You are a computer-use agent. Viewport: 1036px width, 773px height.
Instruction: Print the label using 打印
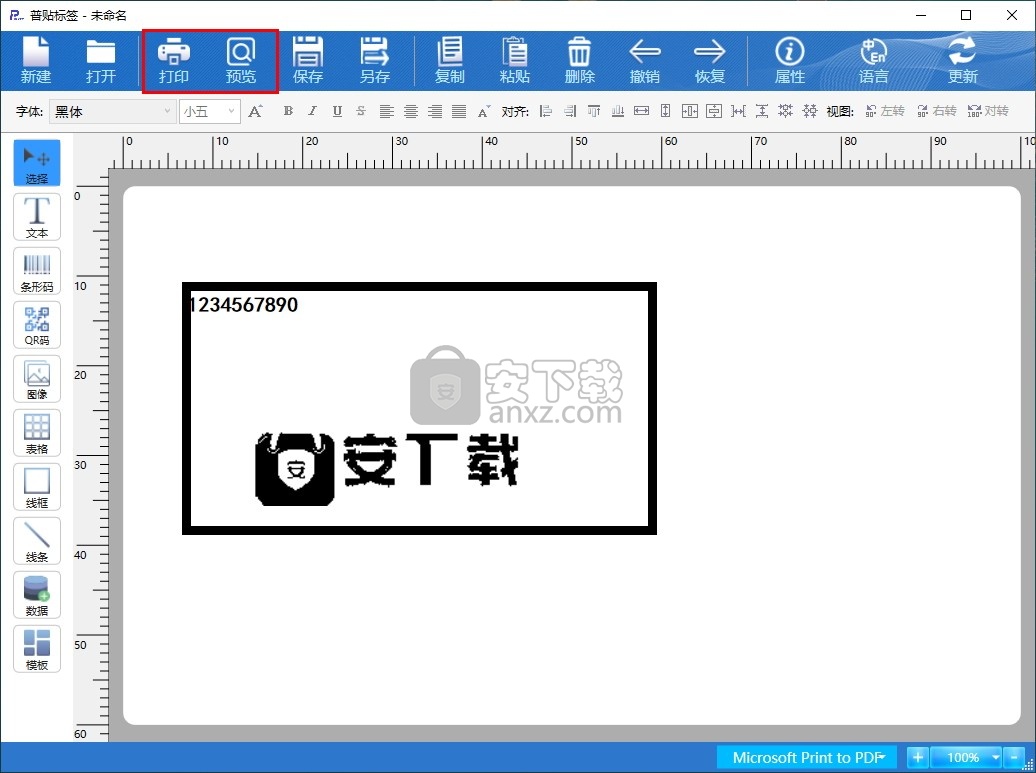click(174, 60)
